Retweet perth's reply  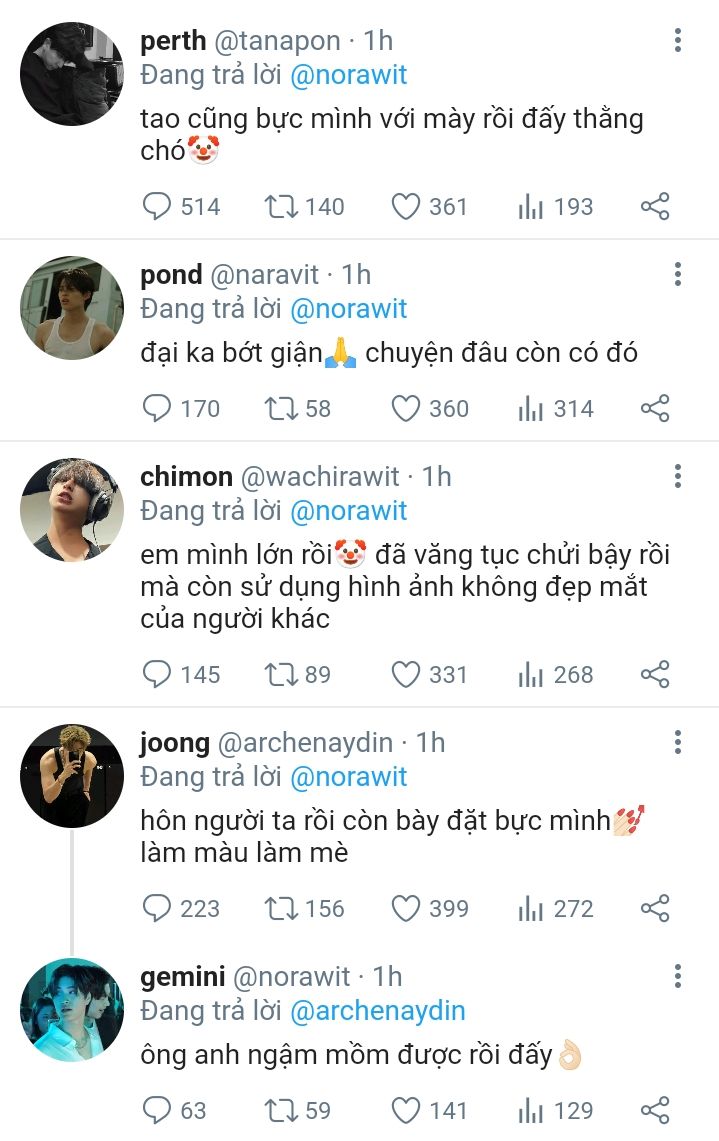pos(279,207)
